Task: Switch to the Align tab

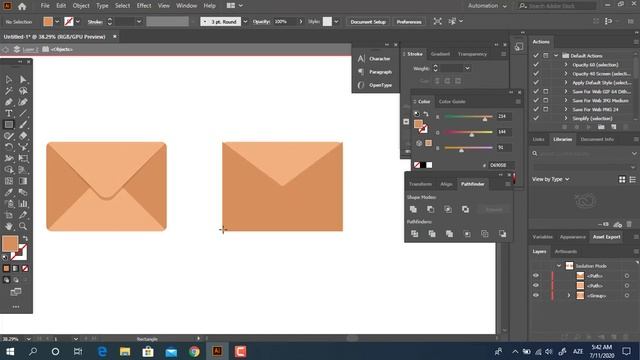Action: [446, 184]
